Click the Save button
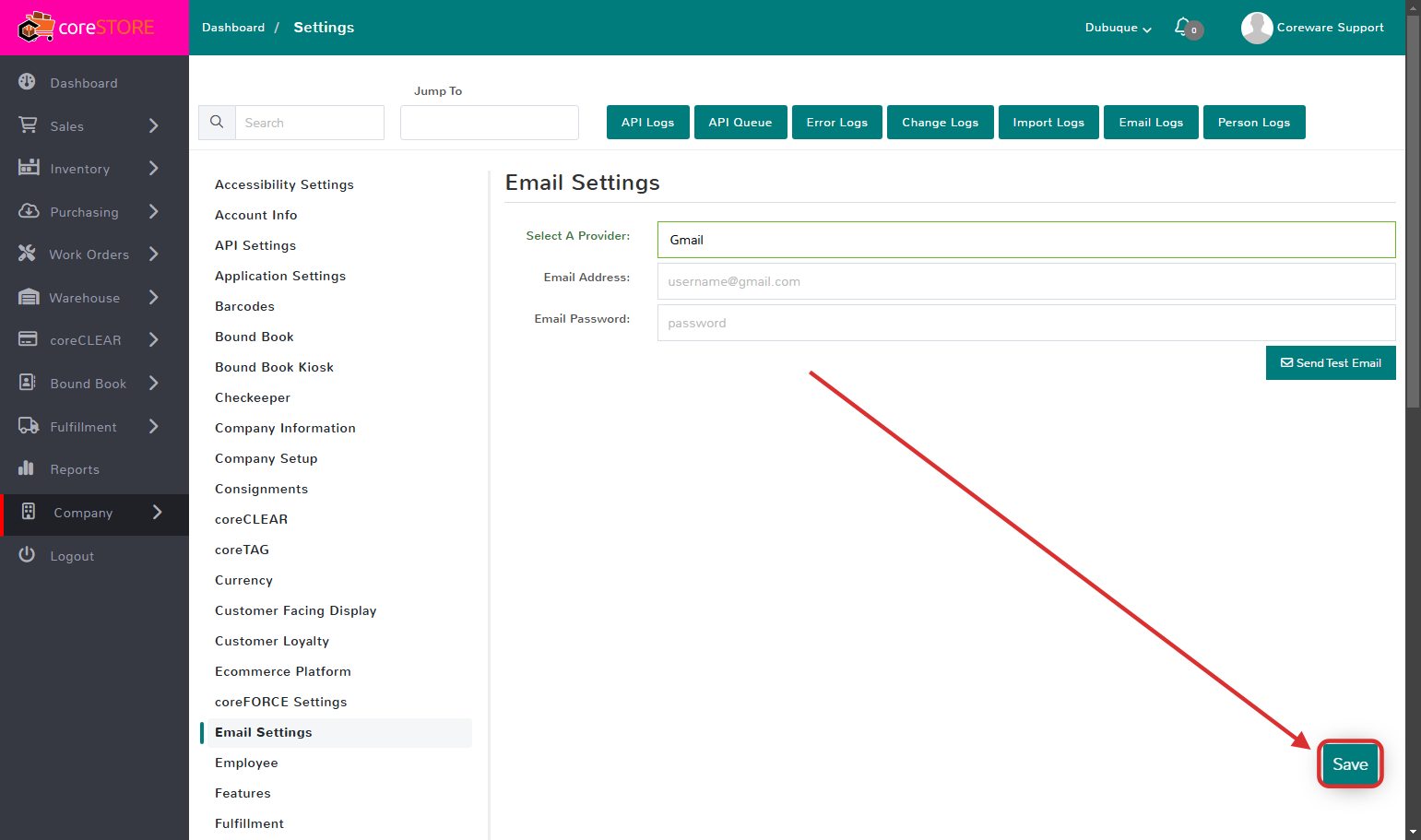 pyautogui.click(x=1350, y=763)
